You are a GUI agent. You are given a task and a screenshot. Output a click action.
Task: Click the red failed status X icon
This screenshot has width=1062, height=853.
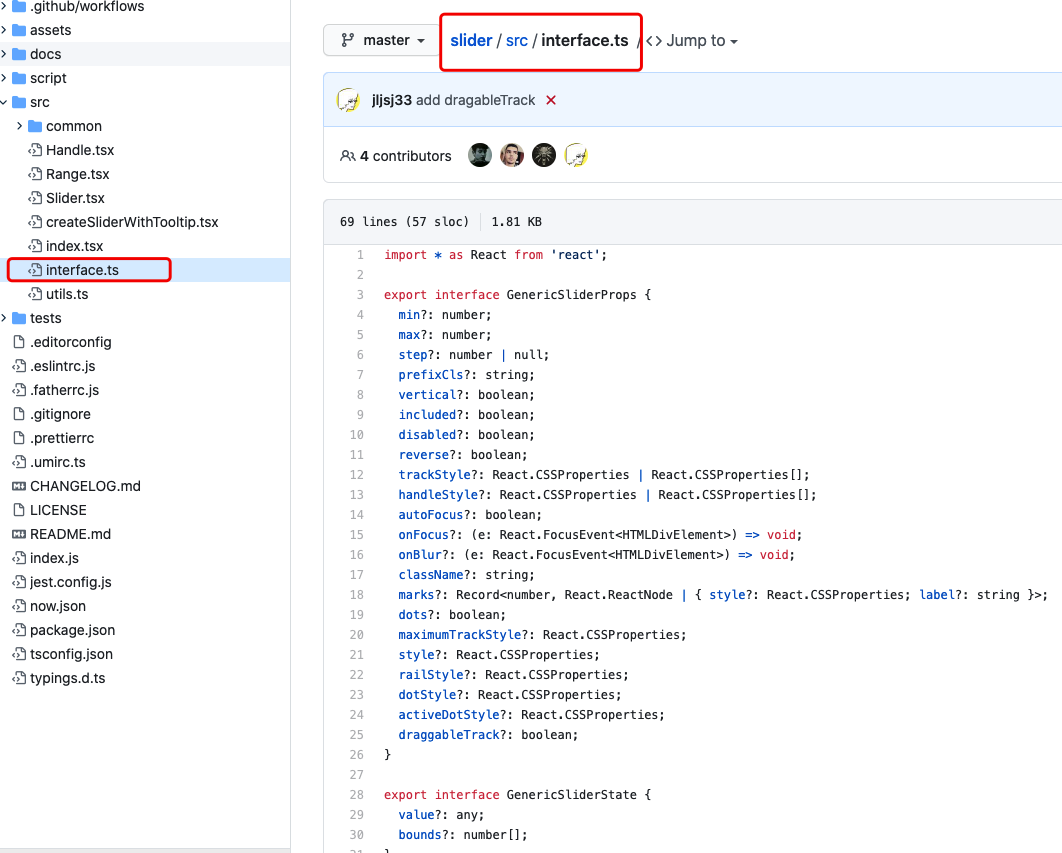point(551,100)
